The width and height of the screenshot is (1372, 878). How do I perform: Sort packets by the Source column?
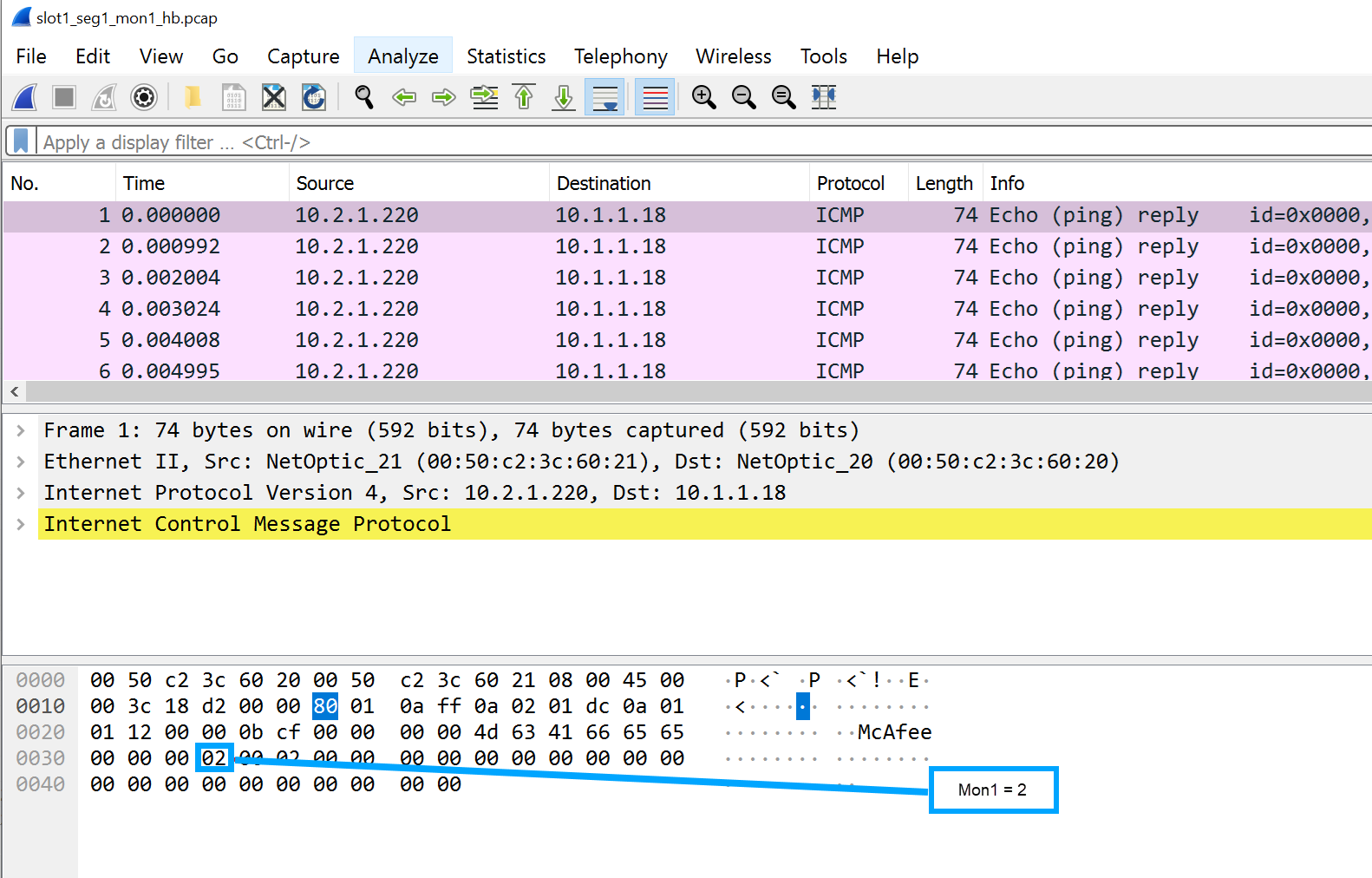pyautogui.click(x=419, y=183)
